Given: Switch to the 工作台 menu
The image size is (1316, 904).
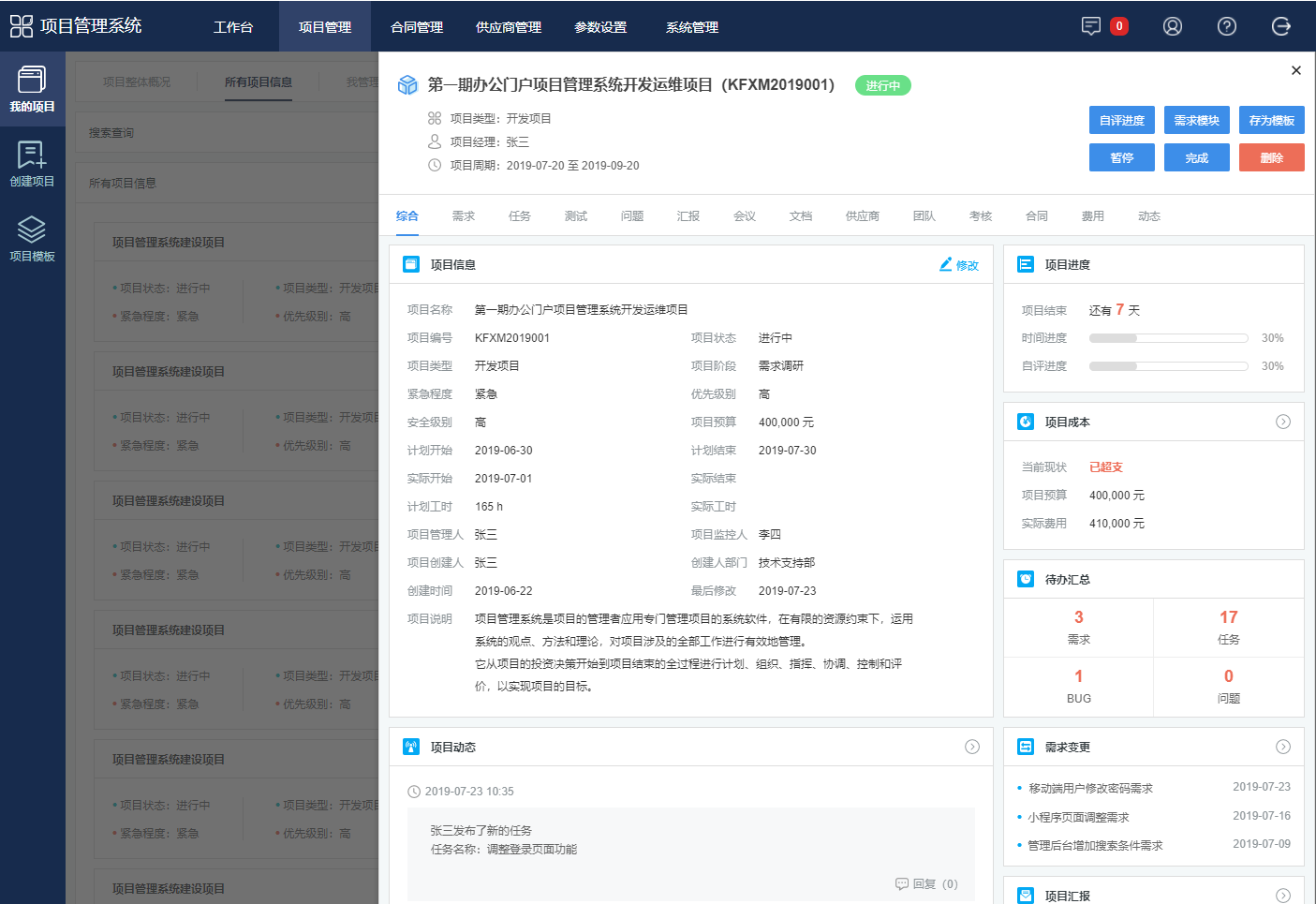Looking at the screenshot, I should click(x=233, y=26).
